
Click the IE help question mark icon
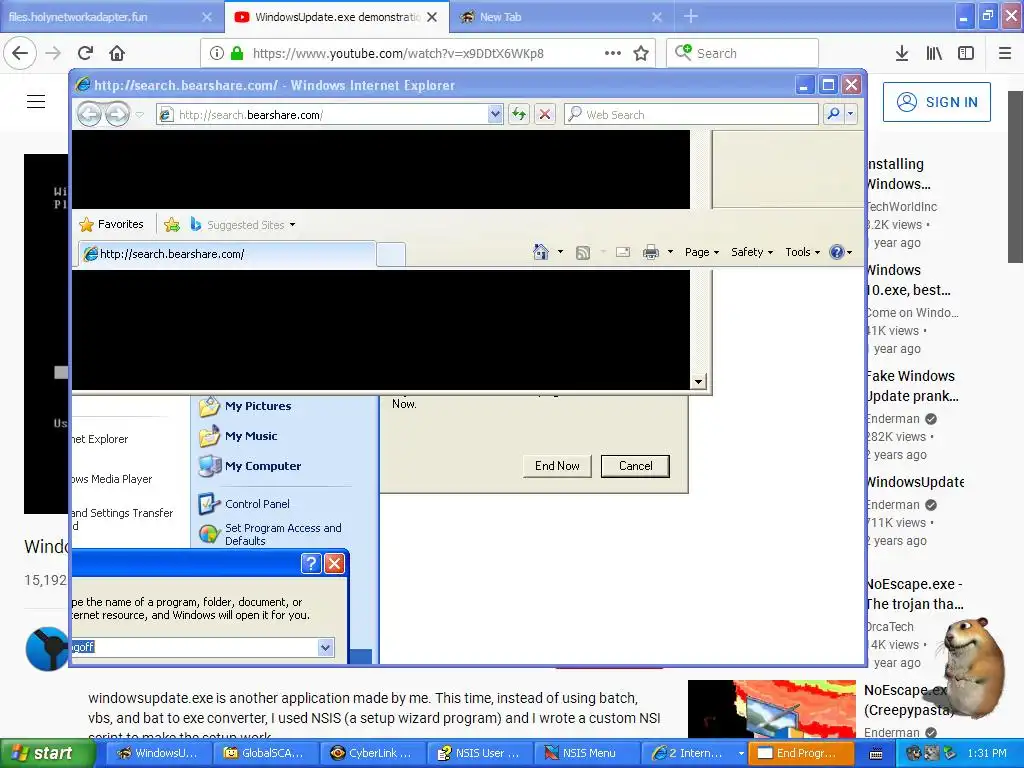(x=836, y=252)
